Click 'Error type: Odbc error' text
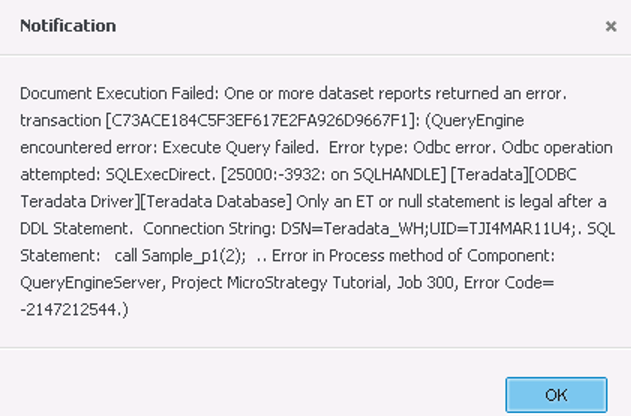The height and width of the screenshot is (416, 631). (x=412, y=148)
